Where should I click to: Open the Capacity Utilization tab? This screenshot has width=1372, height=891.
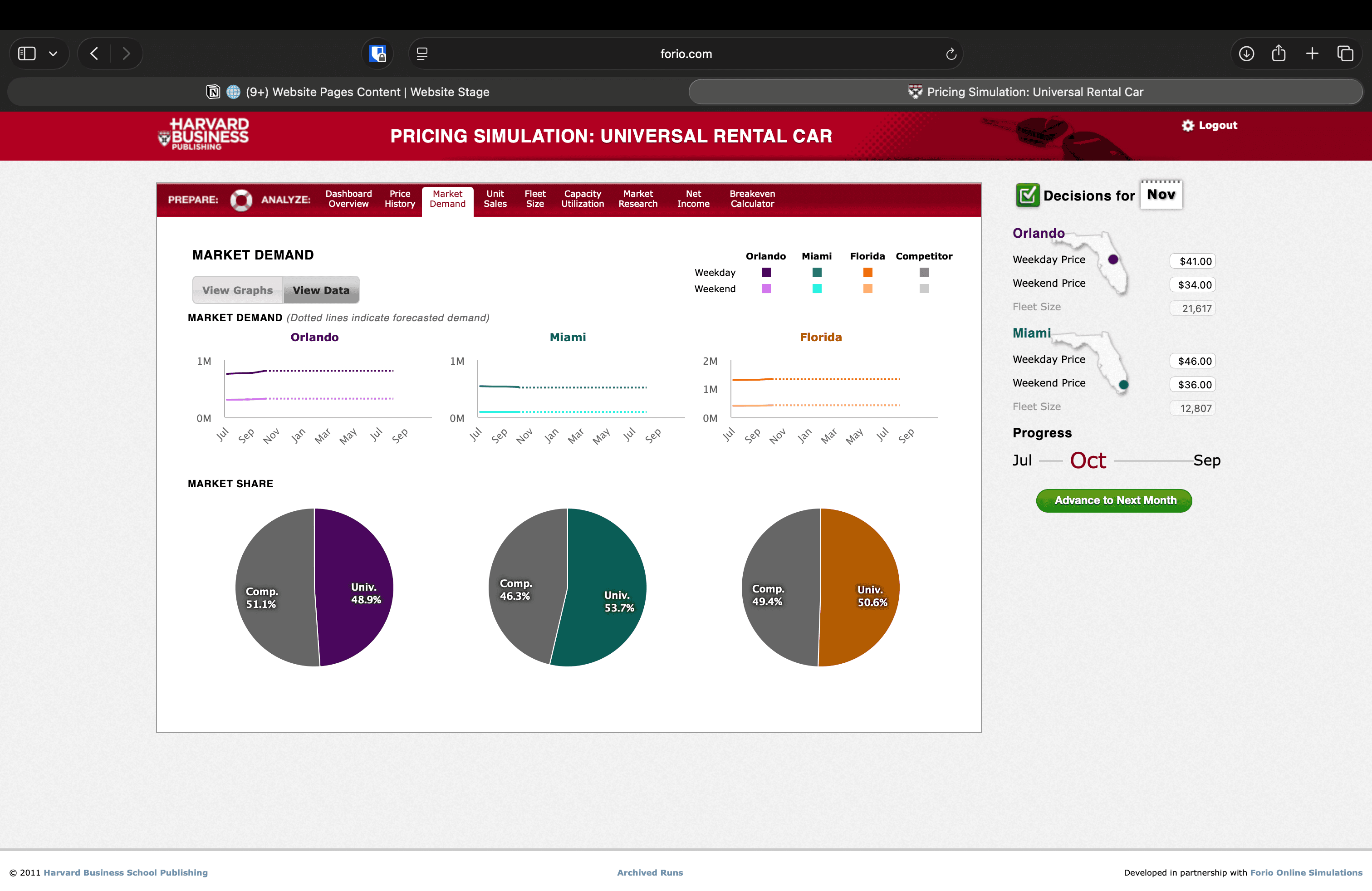582,199
